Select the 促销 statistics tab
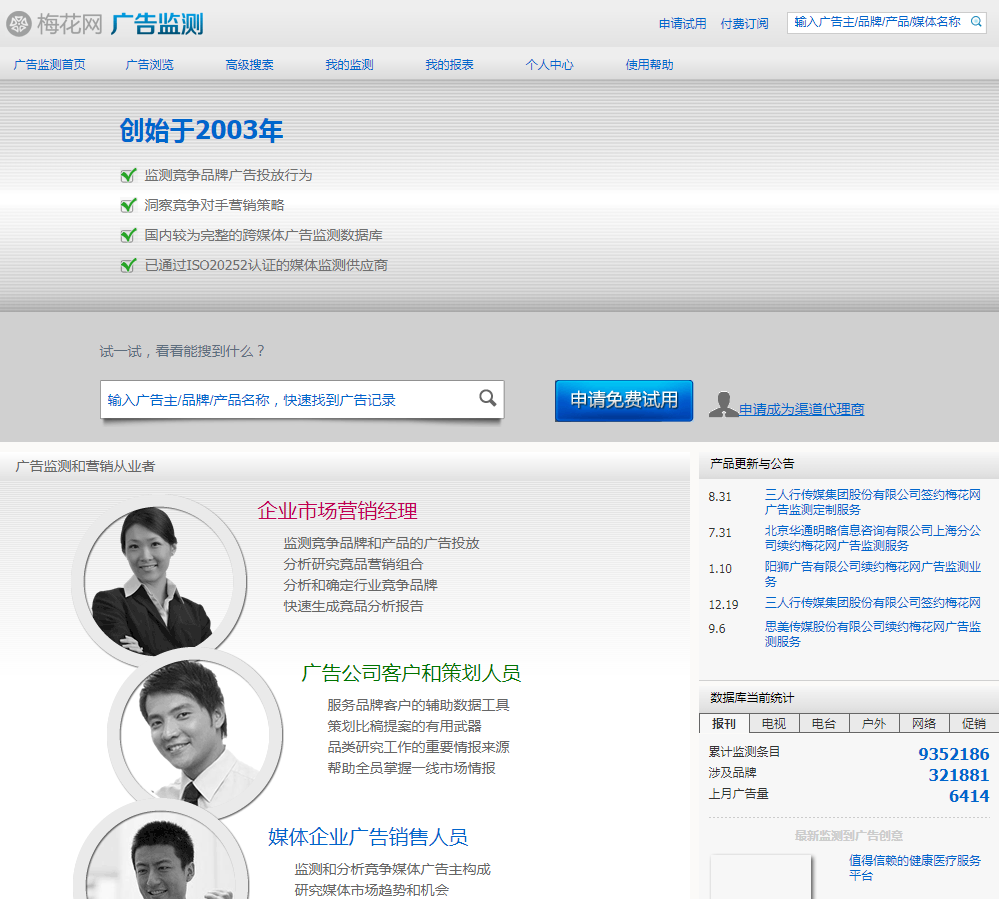The width and height of the screenshot is (999, 899). [974, 723]
